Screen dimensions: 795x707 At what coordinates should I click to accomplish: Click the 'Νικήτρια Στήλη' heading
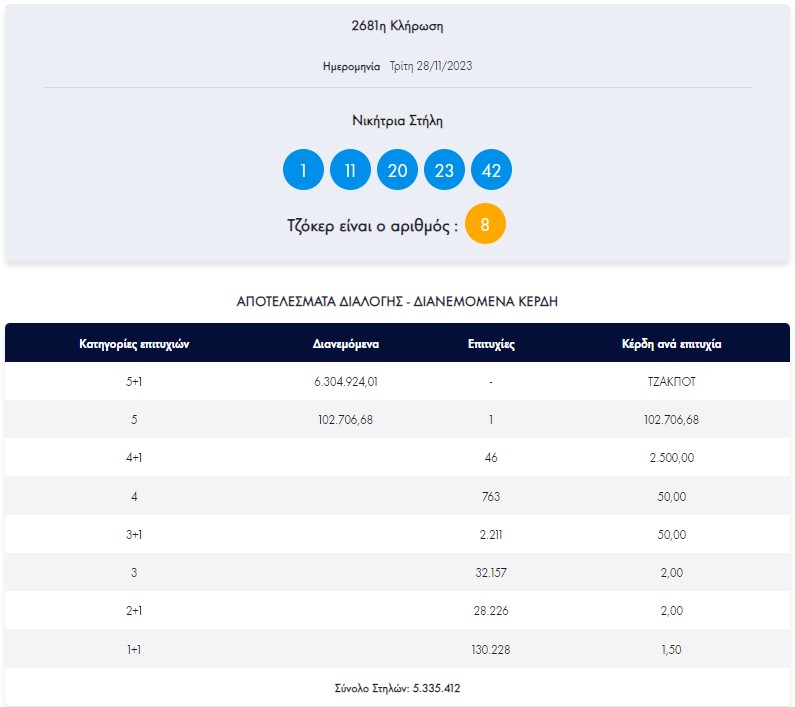click(397, 120)
